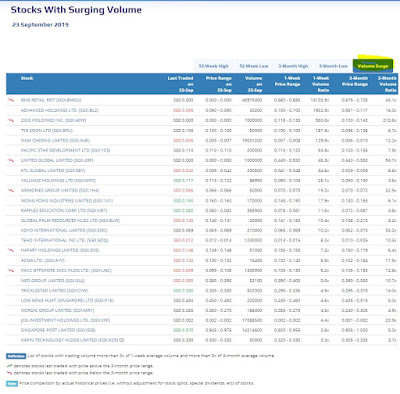The image size is (400, 394).
Task: Click the light blue Note badge
Action: click(12, 383)
